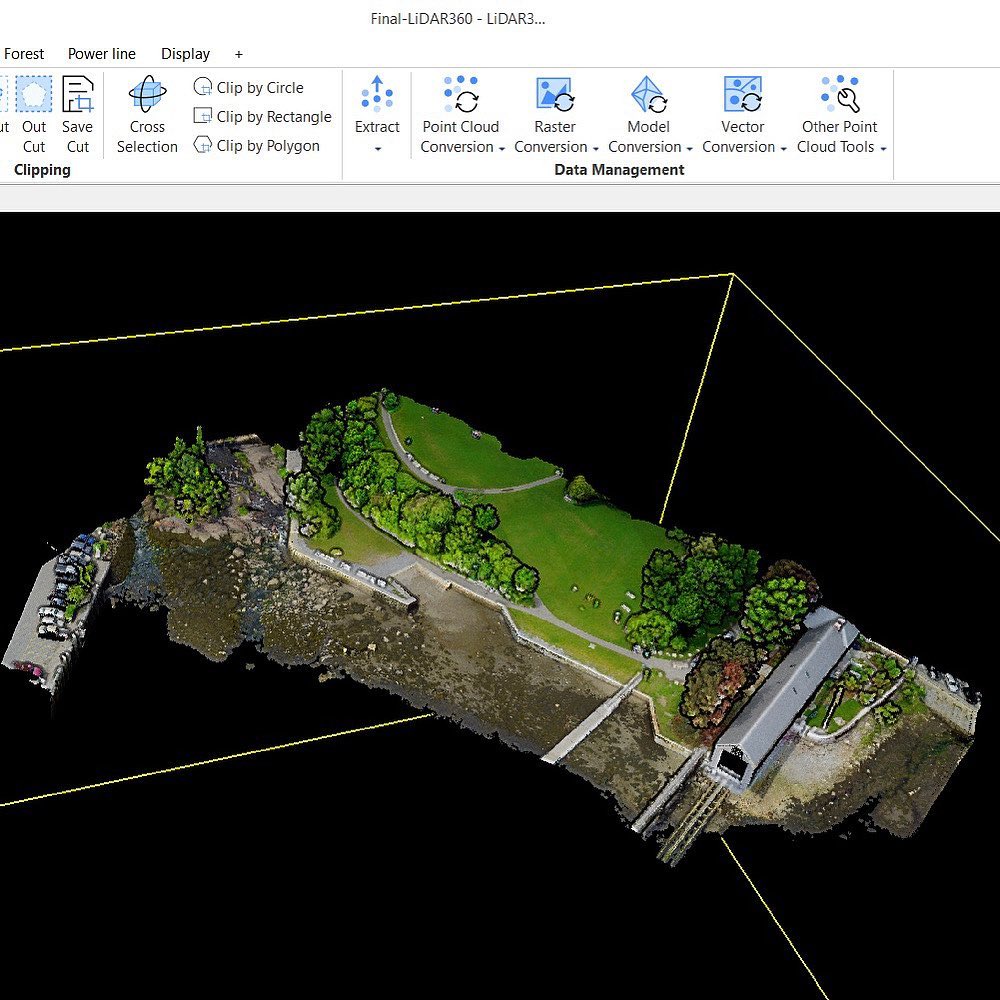This screenshot has height=1000, width=1000.
Task: Expand the Point Cloud Conversion dropdown arrow
Action: click(x=502, y=149)
